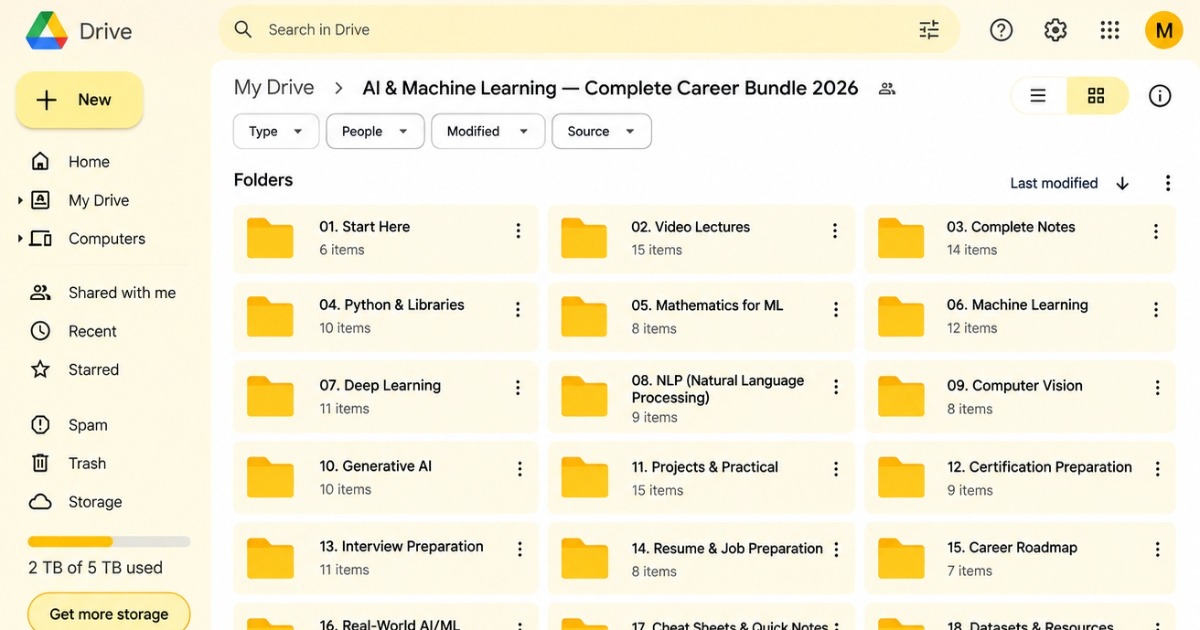Image resolution: width=1200 pixels, height=630 pixels.
Task: Open more actions for 01. Start Here
Action: point(518,231)
